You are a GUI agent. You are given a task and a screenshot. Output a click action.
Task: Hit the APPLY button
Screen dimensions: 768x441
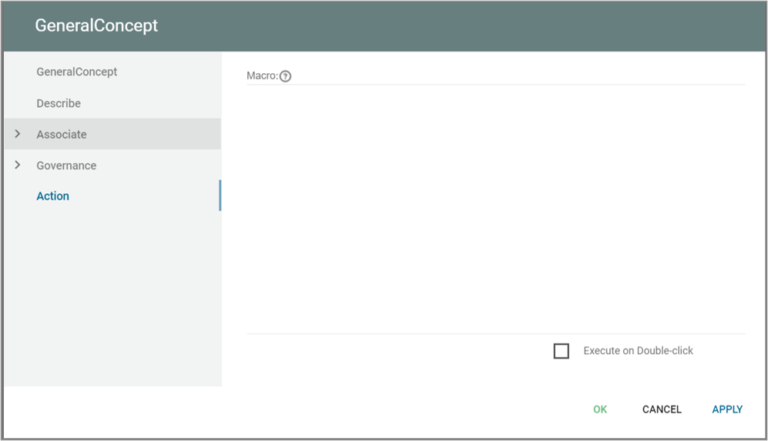tap(727, 409)
